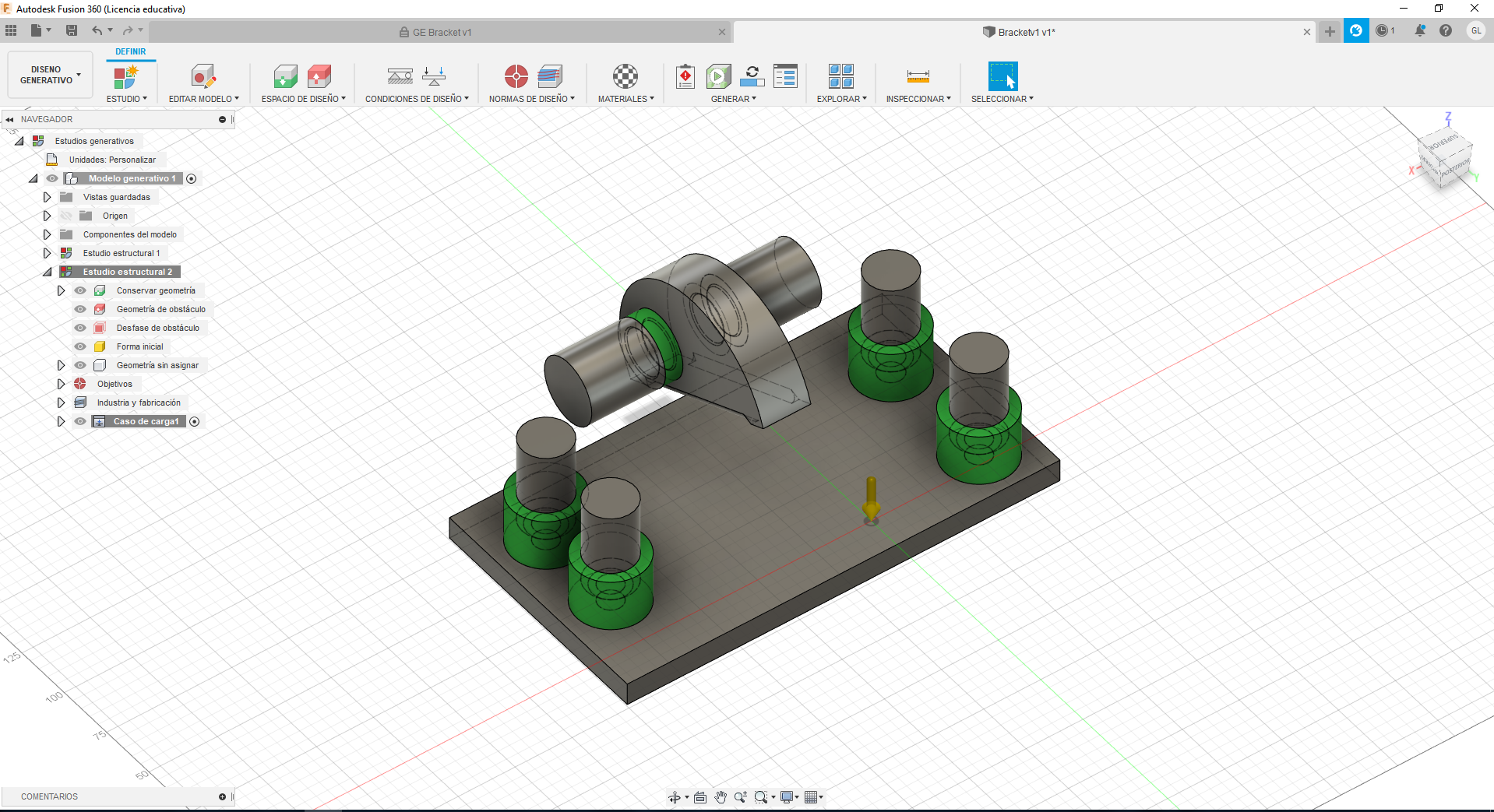The image size is (1494, 812).
Task: Open GL user account menu
Action: point(1476,30)
